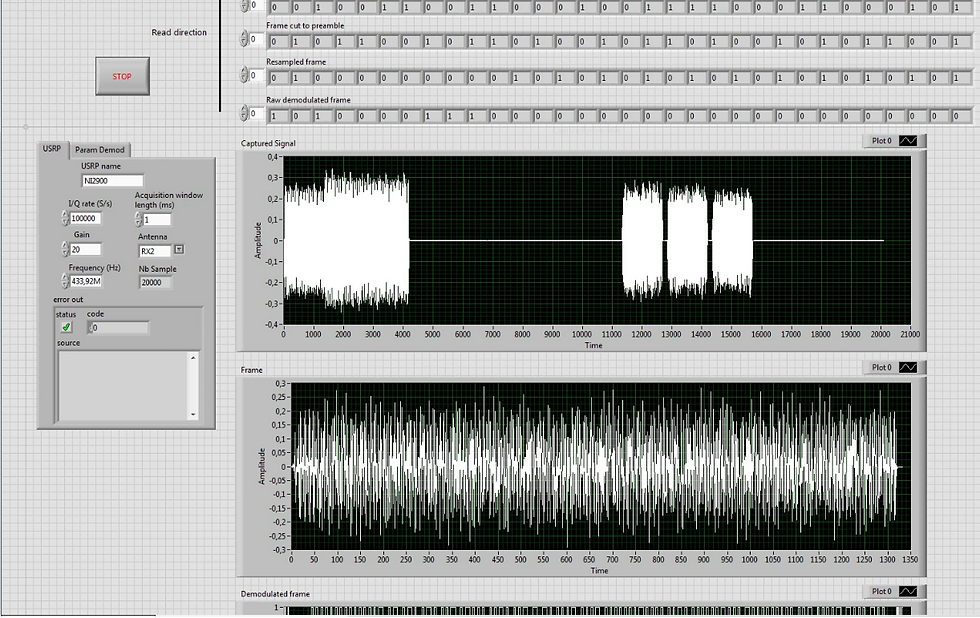Click the Frame cut to preamble index field

(256, 39)
